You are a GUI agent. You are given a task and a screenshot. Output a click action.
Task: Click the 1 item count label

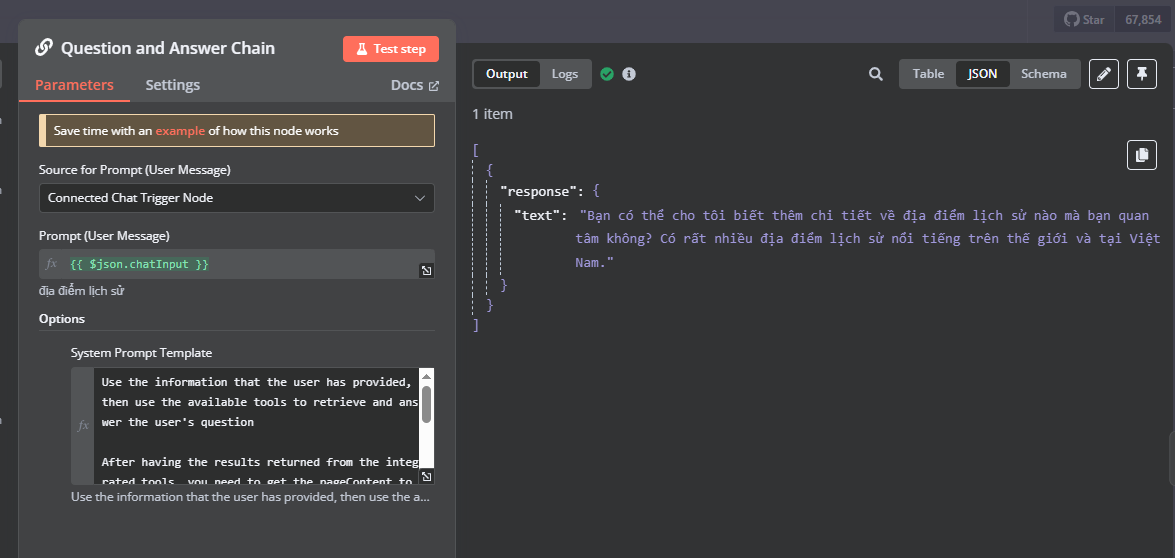492,114
